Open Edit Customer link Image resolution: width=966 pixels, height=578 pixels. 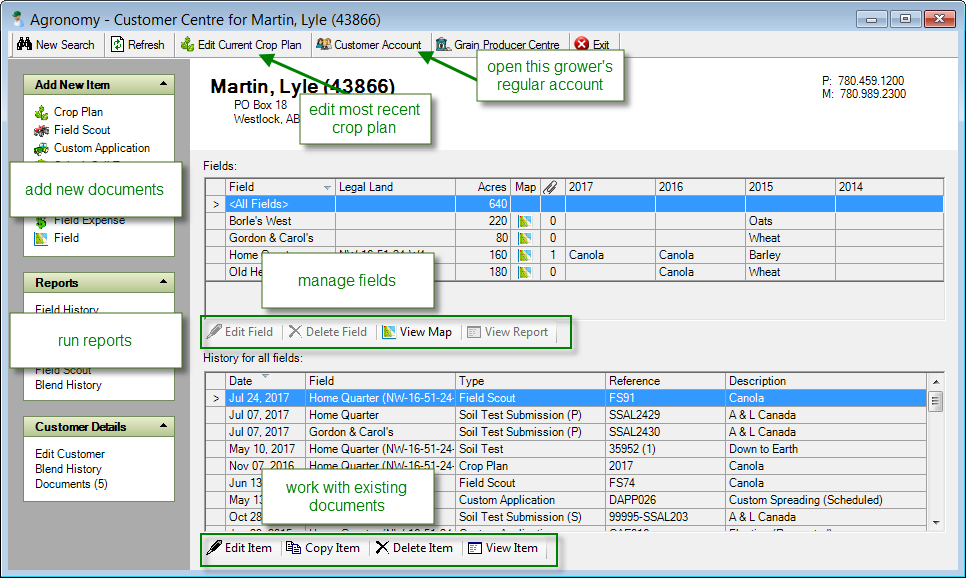[70, 454]
